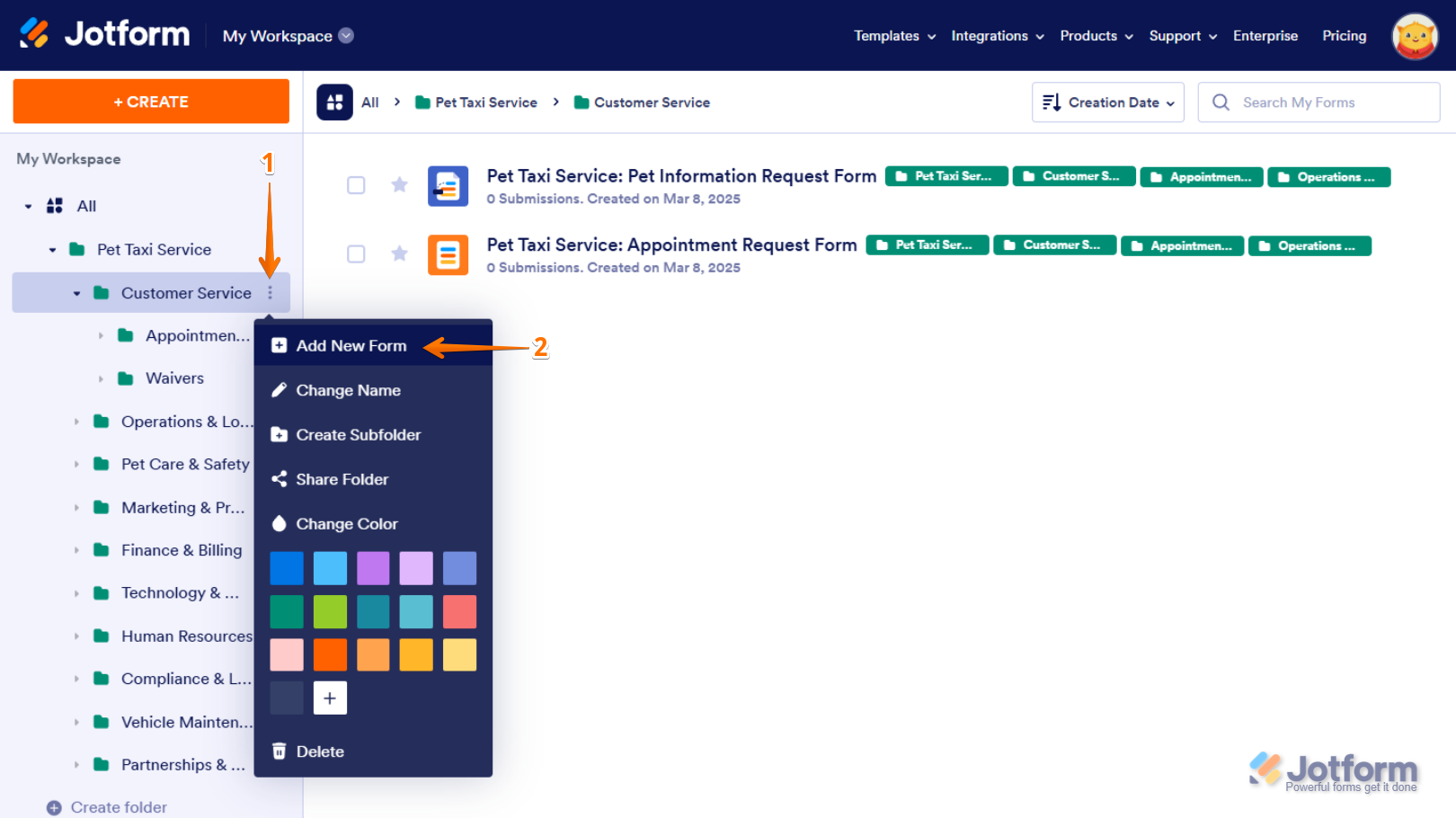1456x818 pixels.
Task: Click the sort icon beside Creation Date
Action: pos(1052,102)
